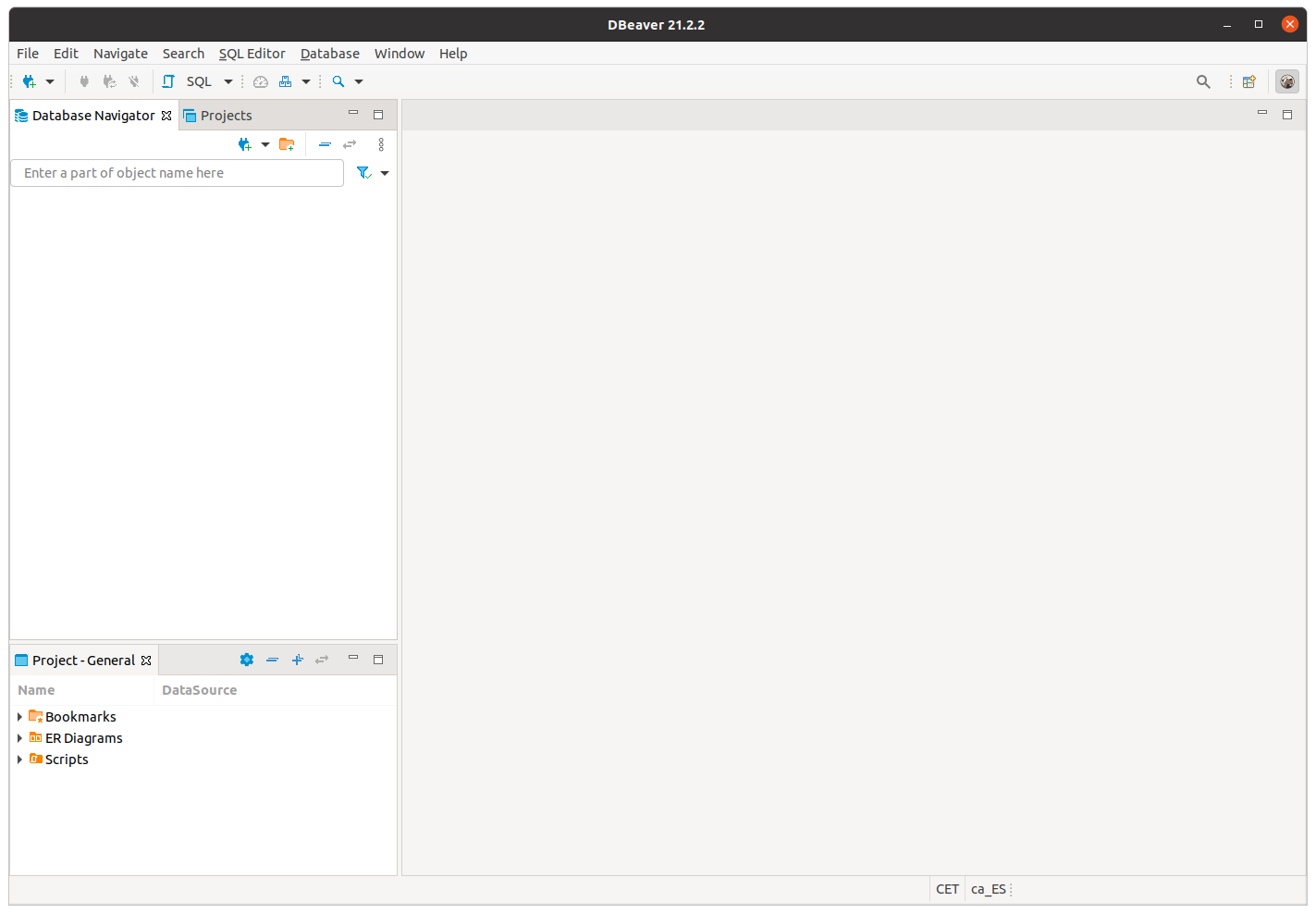Switch to the Projects tab

click(226, 116)
